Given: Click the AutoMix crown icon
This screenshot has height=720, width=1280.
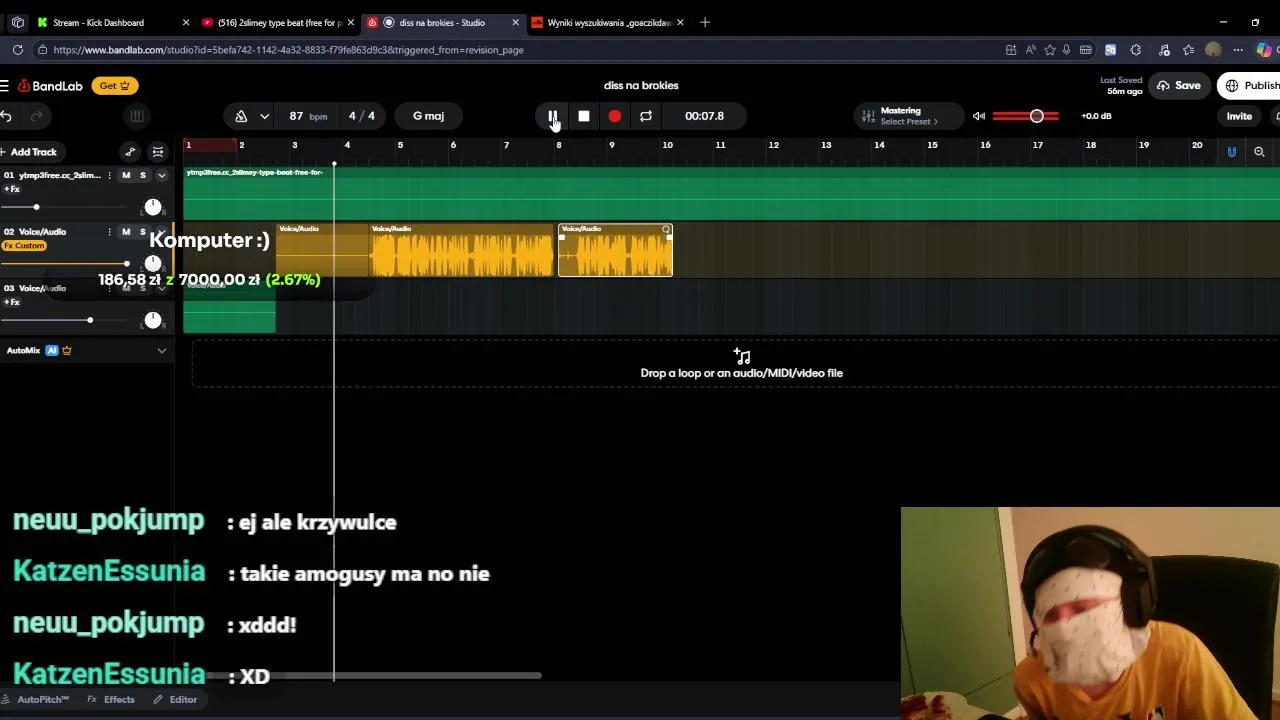Looking at the screenshot, I should [67, 351].
